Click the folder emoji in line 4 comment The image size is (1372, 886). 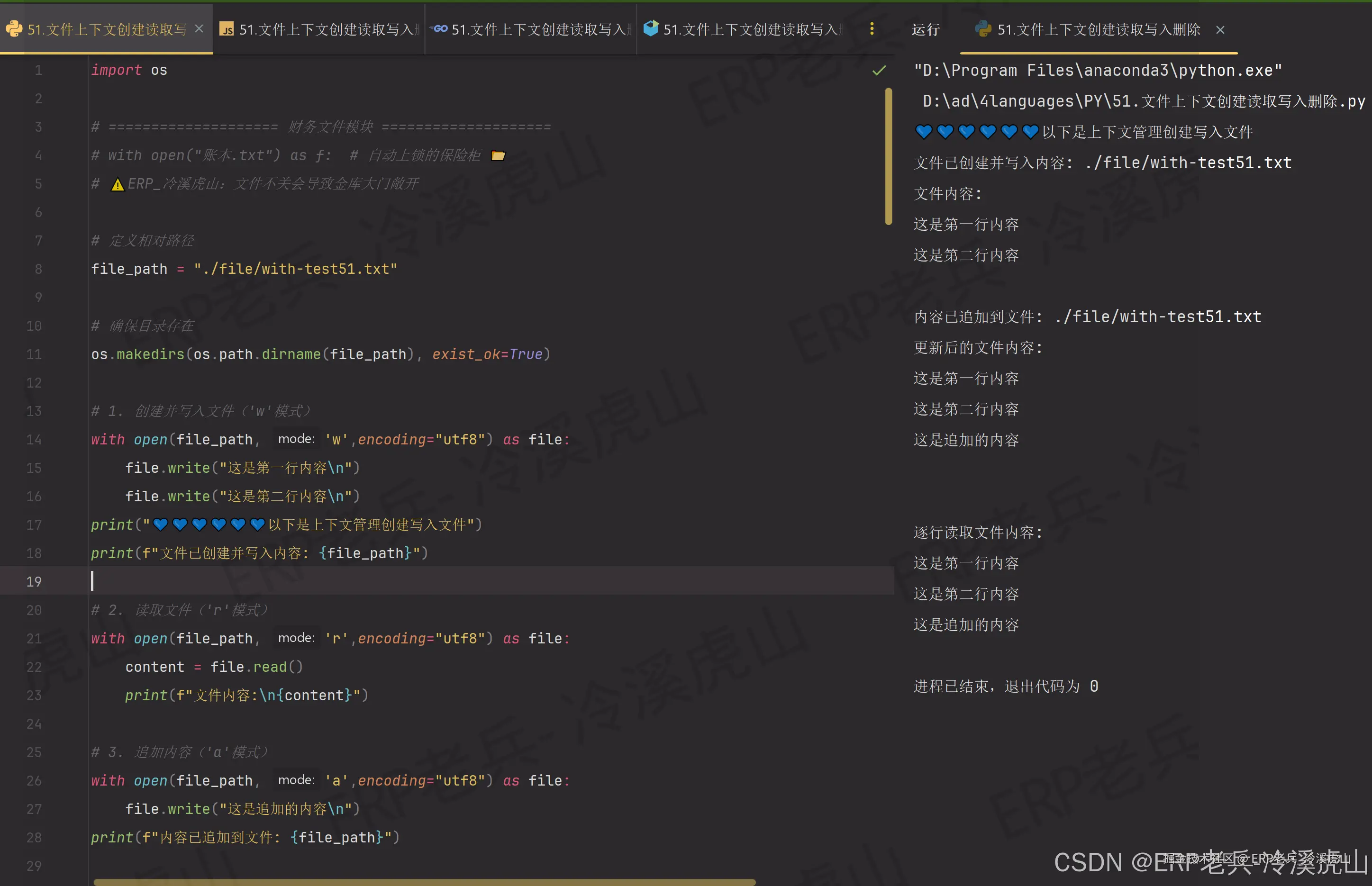click(498, 155)
